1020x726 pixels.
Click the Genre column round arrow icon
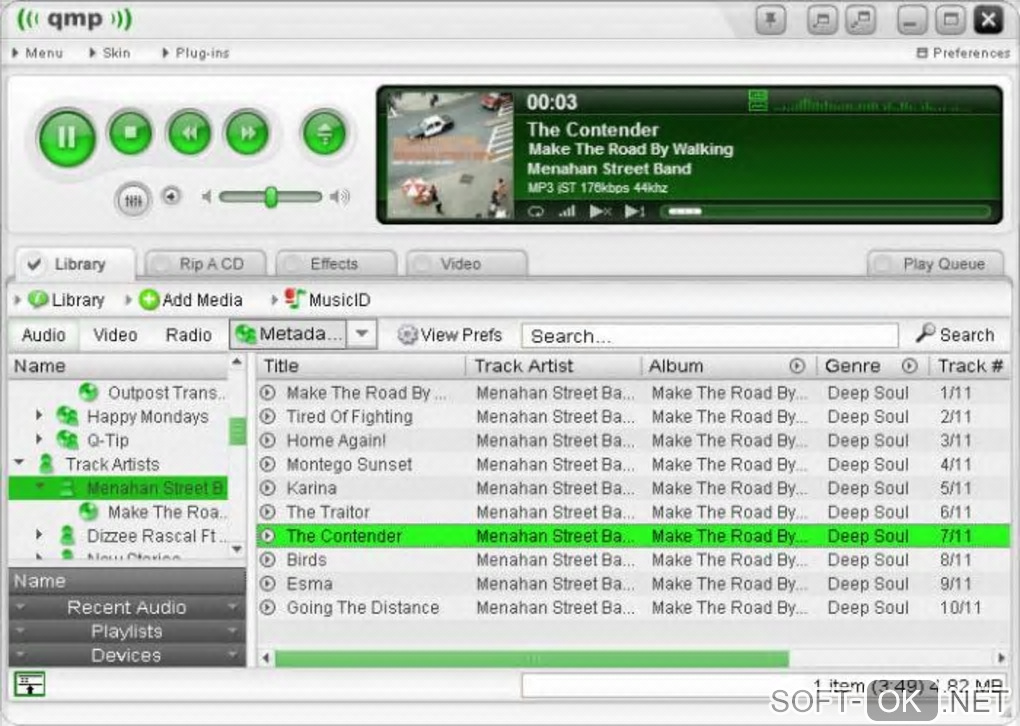point(909,366)
